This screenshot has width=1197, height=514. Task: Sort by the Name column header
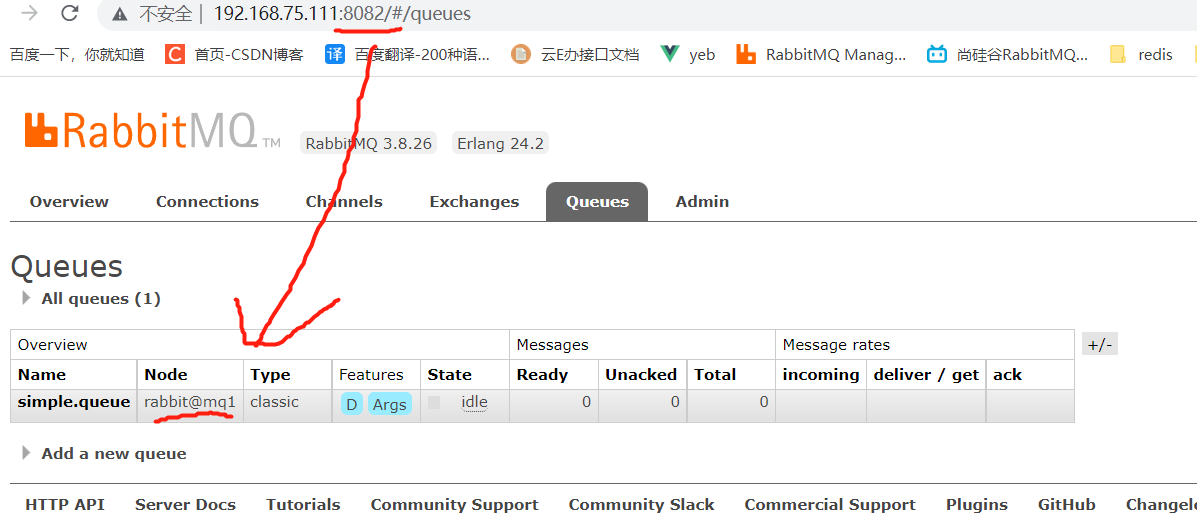pos(42,375)
